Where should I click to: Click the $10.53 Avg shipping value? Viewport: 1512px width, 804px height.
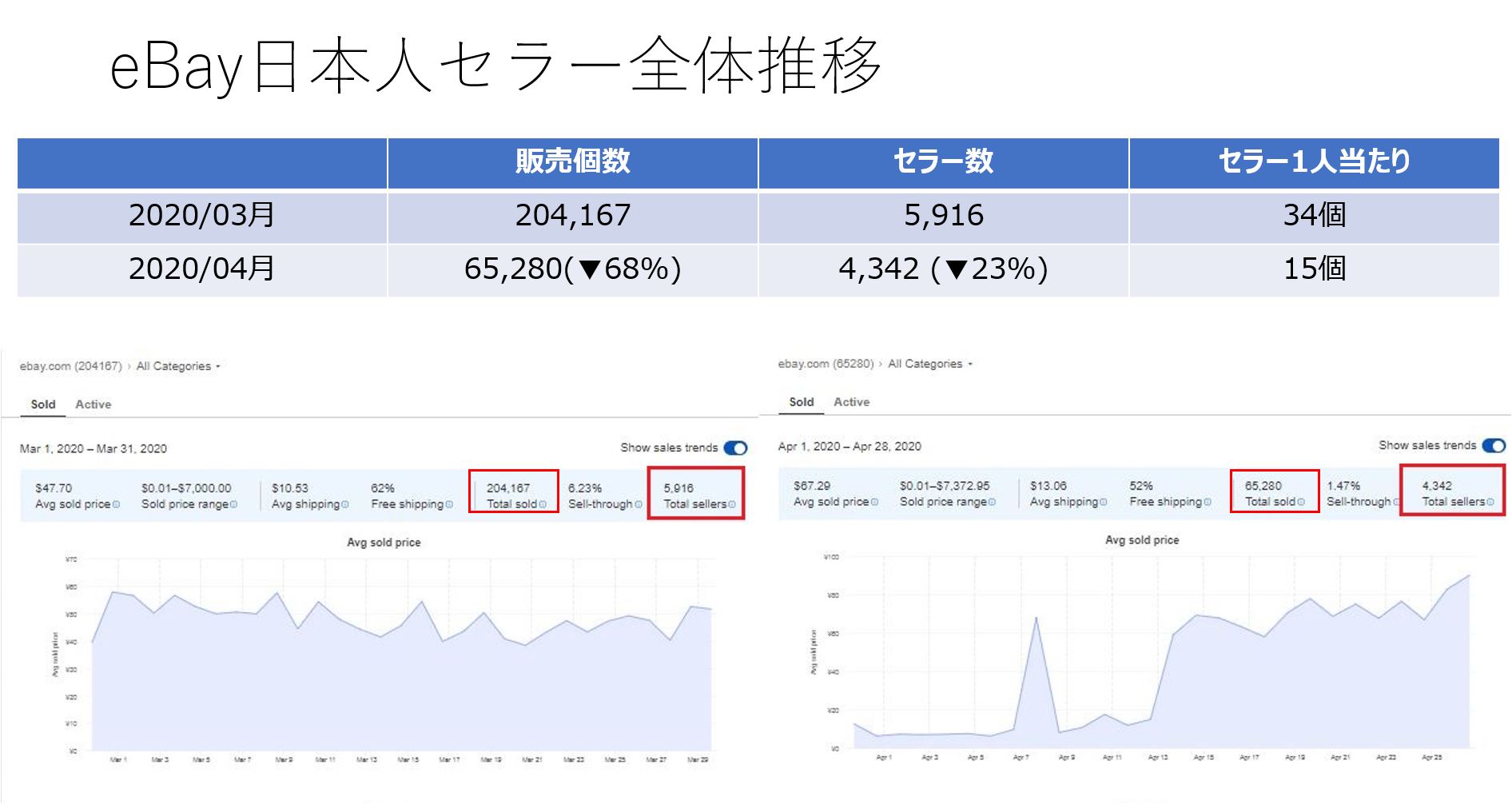[290, 488]
